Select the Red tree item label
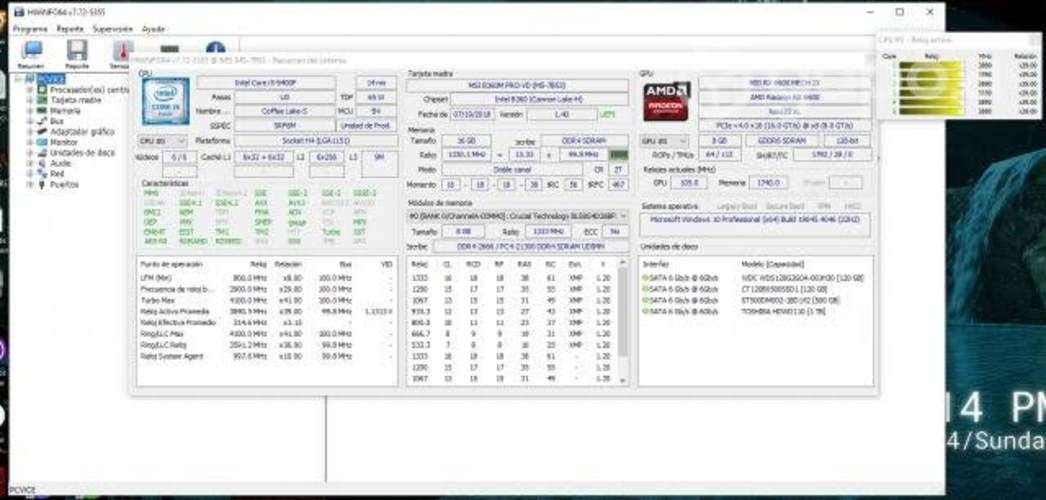The image size is (1046, 500). point(57,174)
